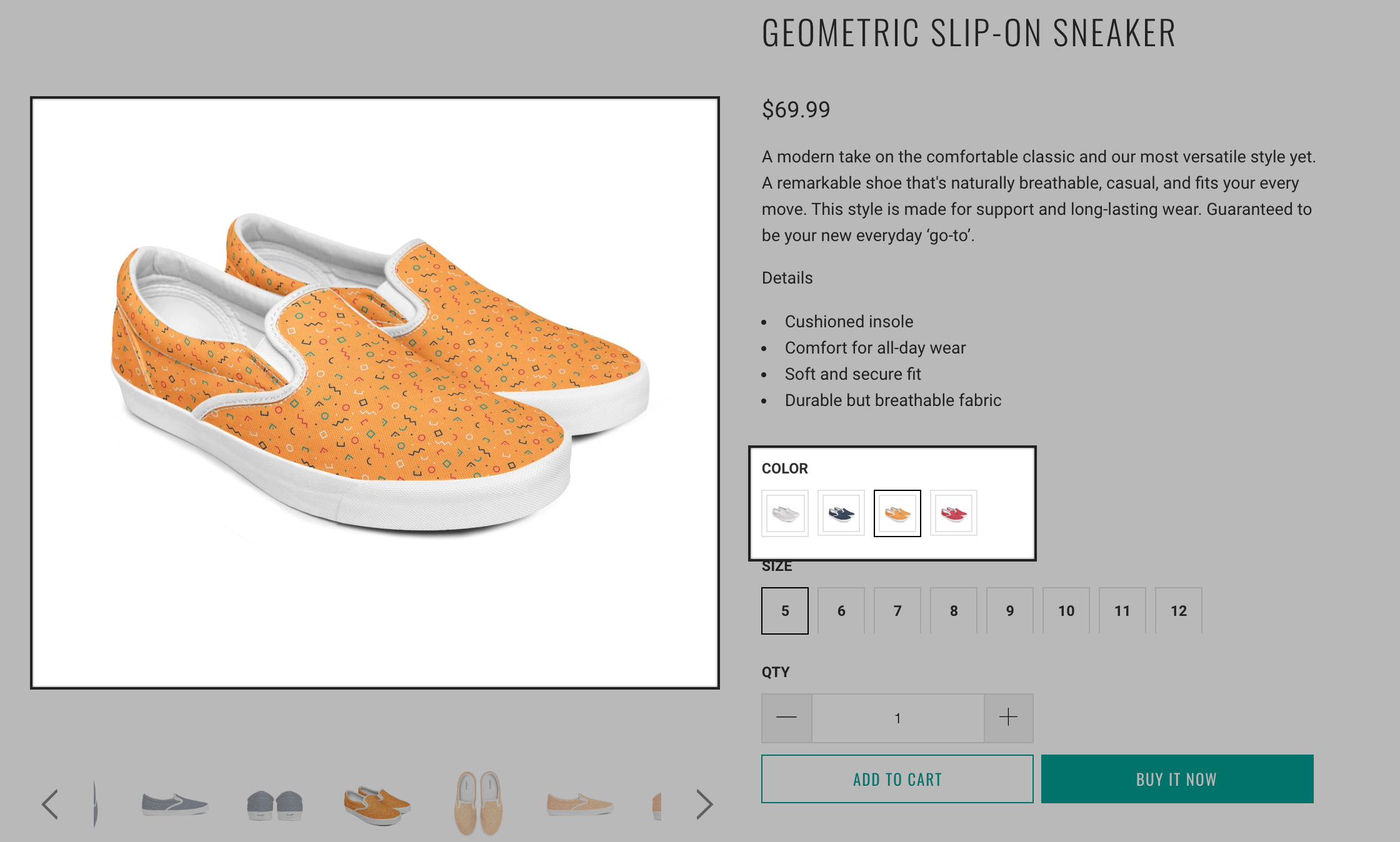Image resolution: width=1400 pixels, height=842 pixels.
Task: Choose the navy blue sneaker color
Action: click(841, 513)
